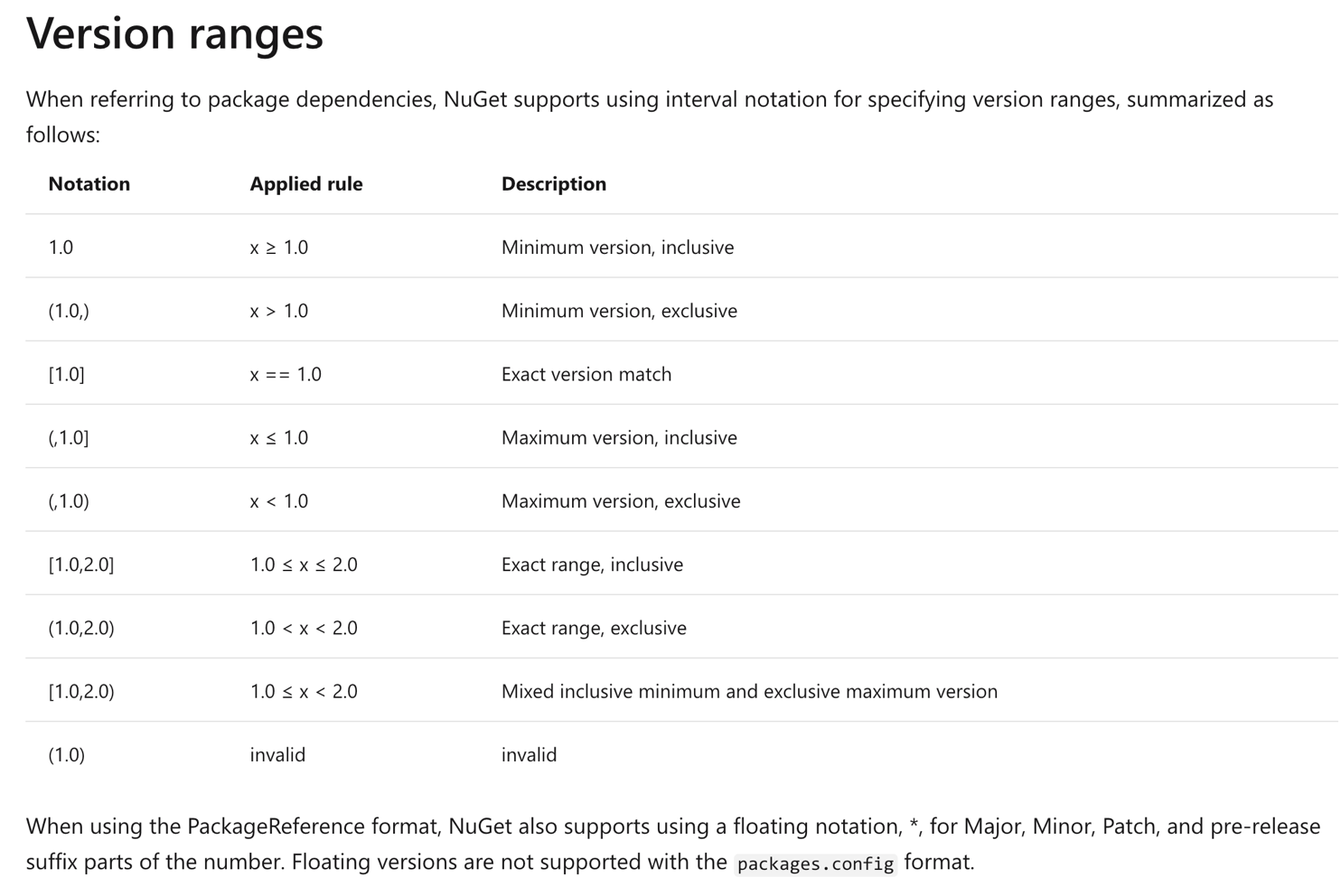The height and width of the screenshot is (896, 1341).
Task: Click the Version ranges heading
Action: tap(174, 33)
